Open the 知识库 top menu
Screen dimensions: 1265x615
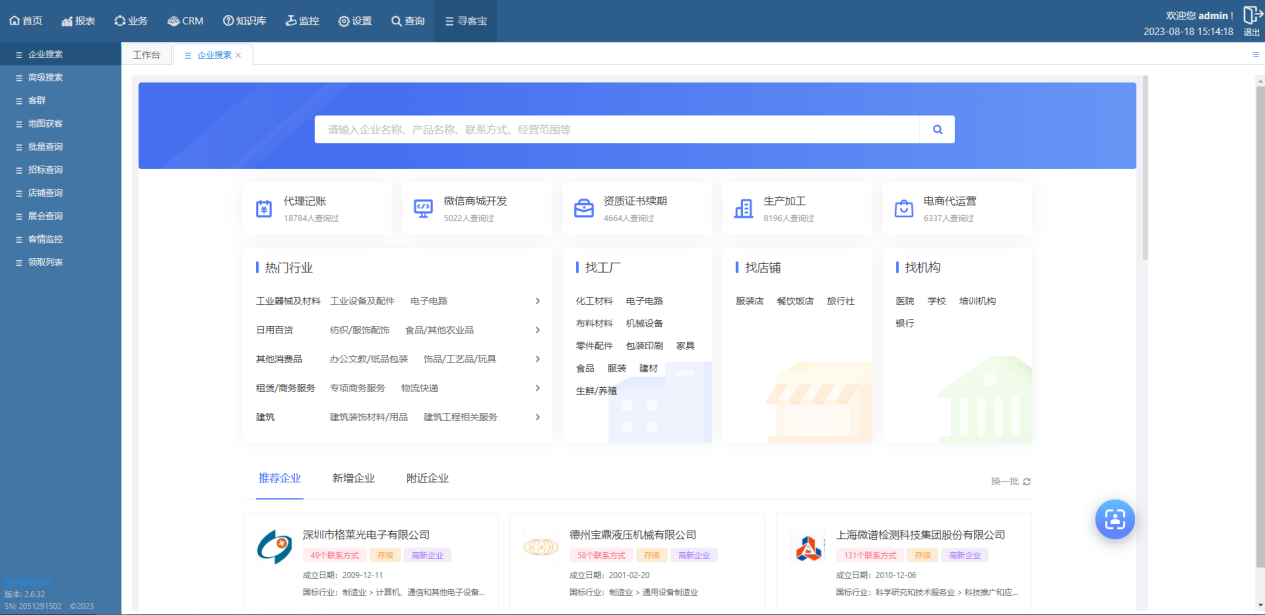pyautogui.click(x=244, y=21)
